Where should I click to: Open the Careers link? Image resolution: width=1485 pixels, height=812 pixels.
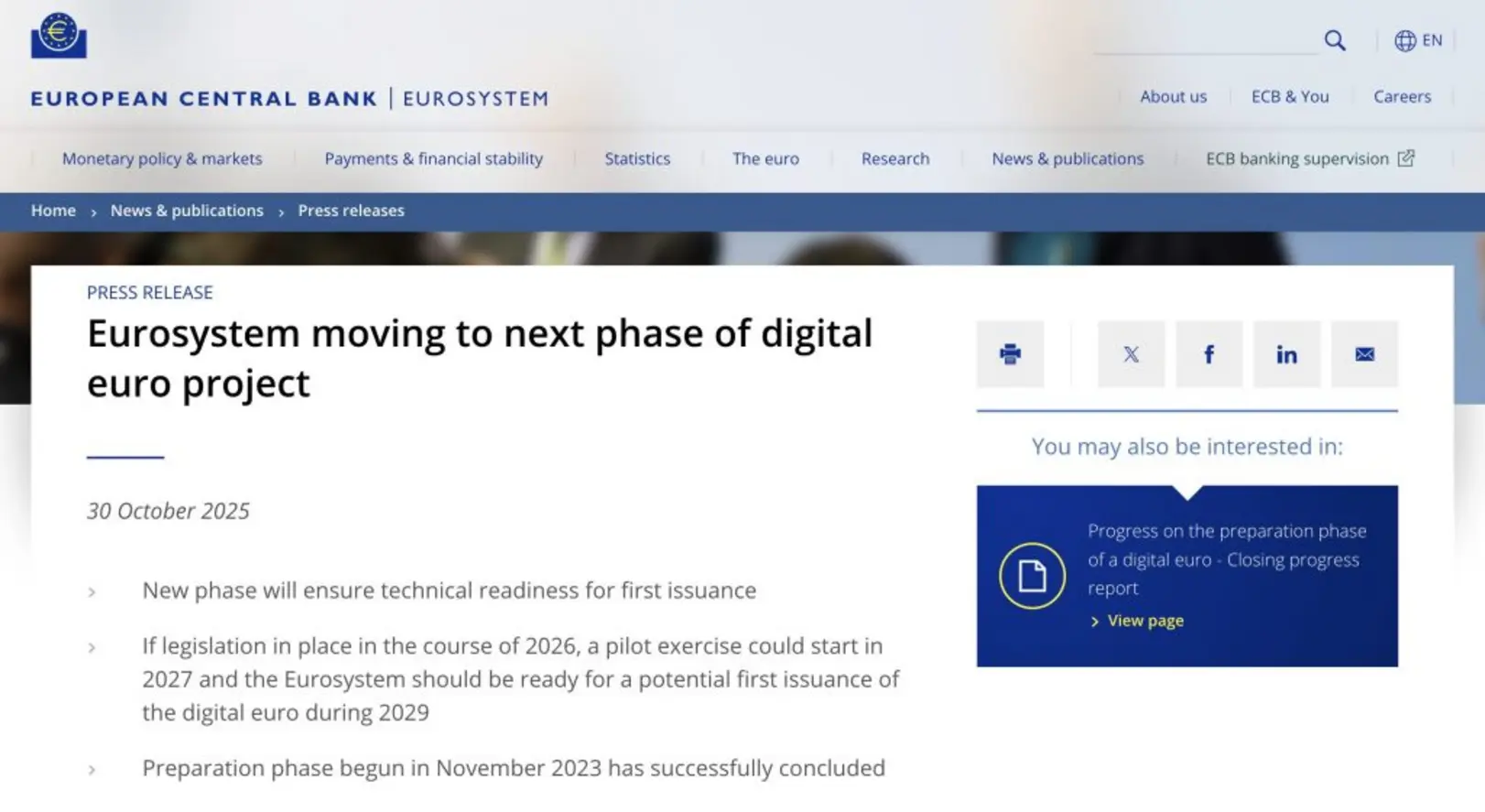click(x=1401, y=96)
